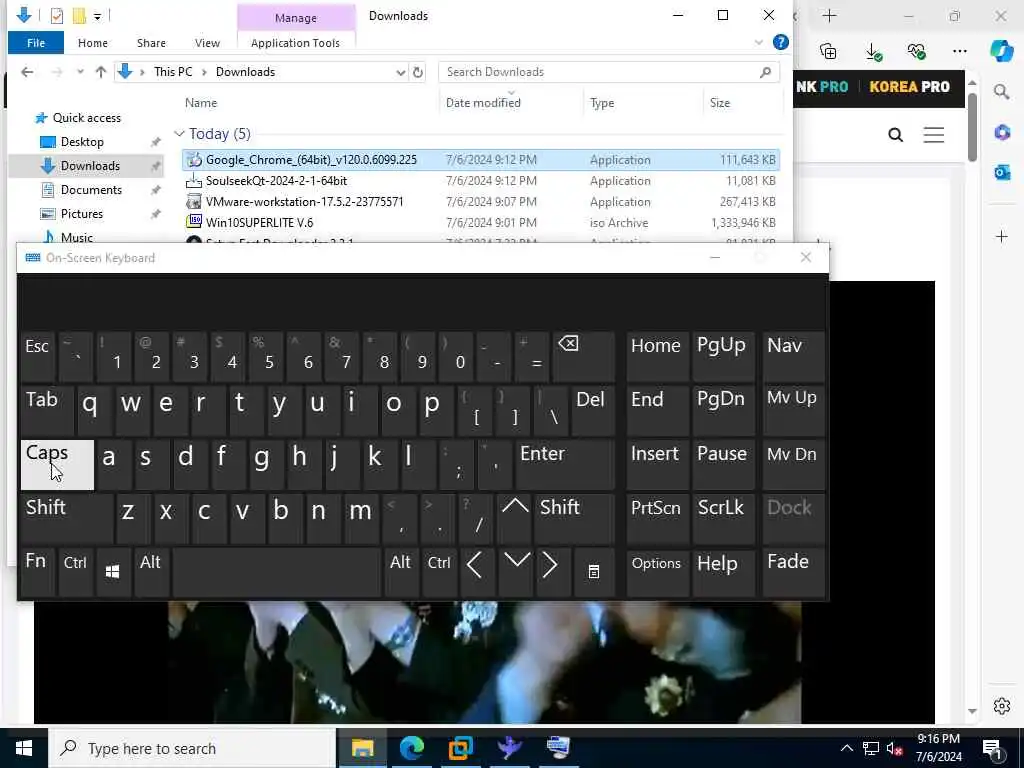Screen dimensions: 1024x768
Task: Click the Windows logo key on the keyboard
Action: point(113,572)
